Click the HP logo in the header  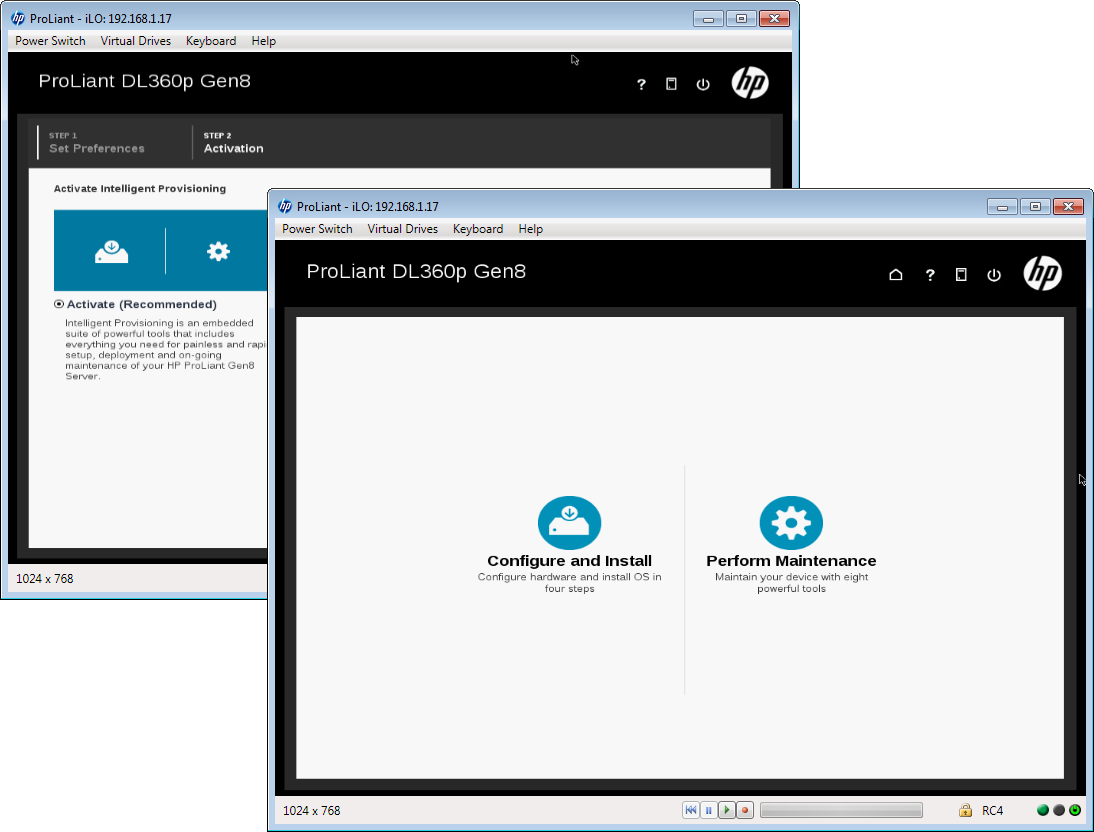click(1043, 273)
